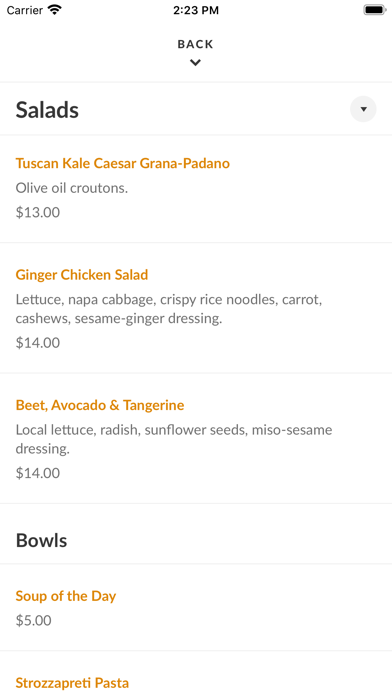392x696 pixels.
Task: Tap Ginger Chicken Salad ingredients description
Action: coord(169,309)
